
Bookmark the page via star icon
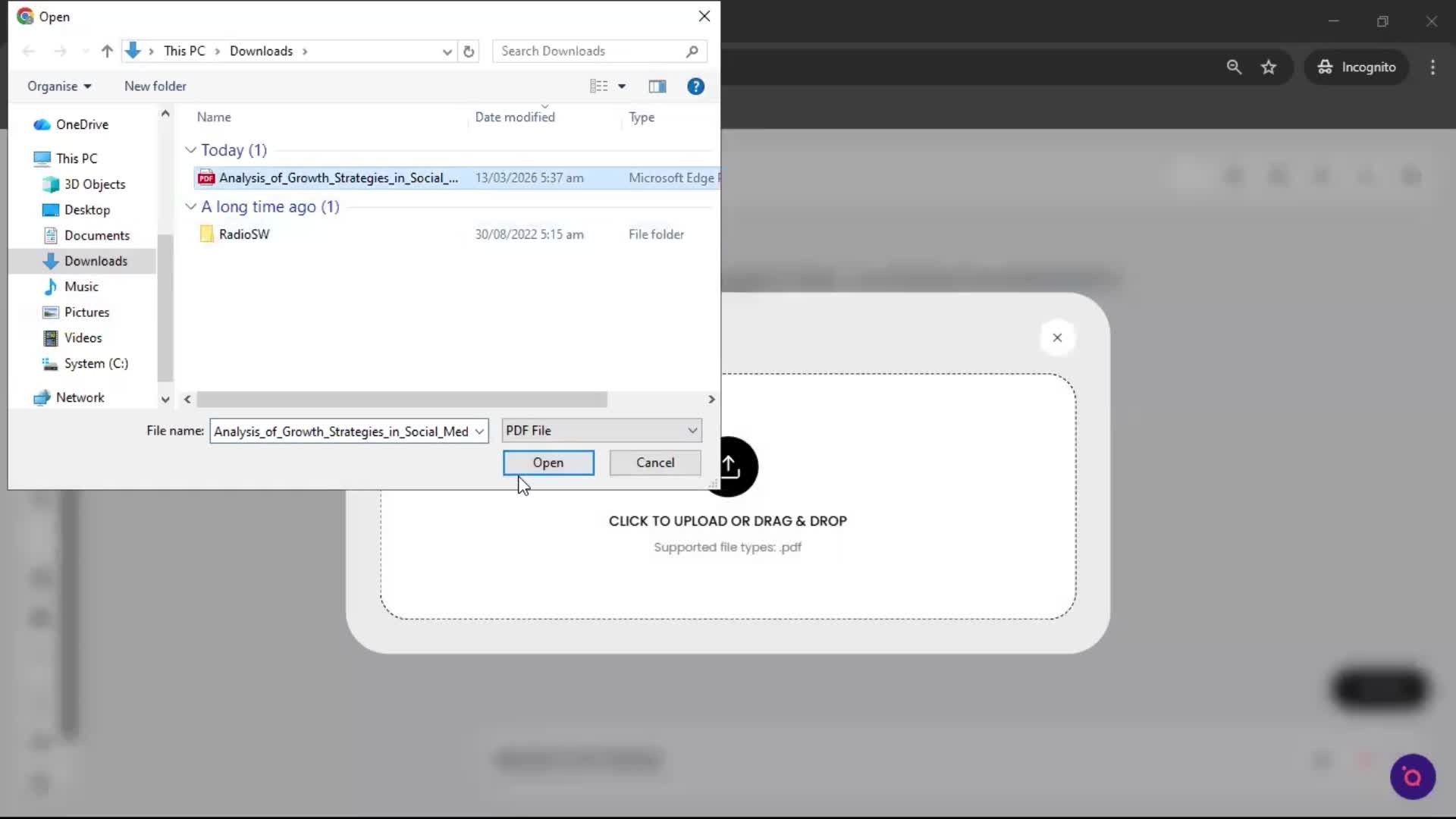[1269, 67]
